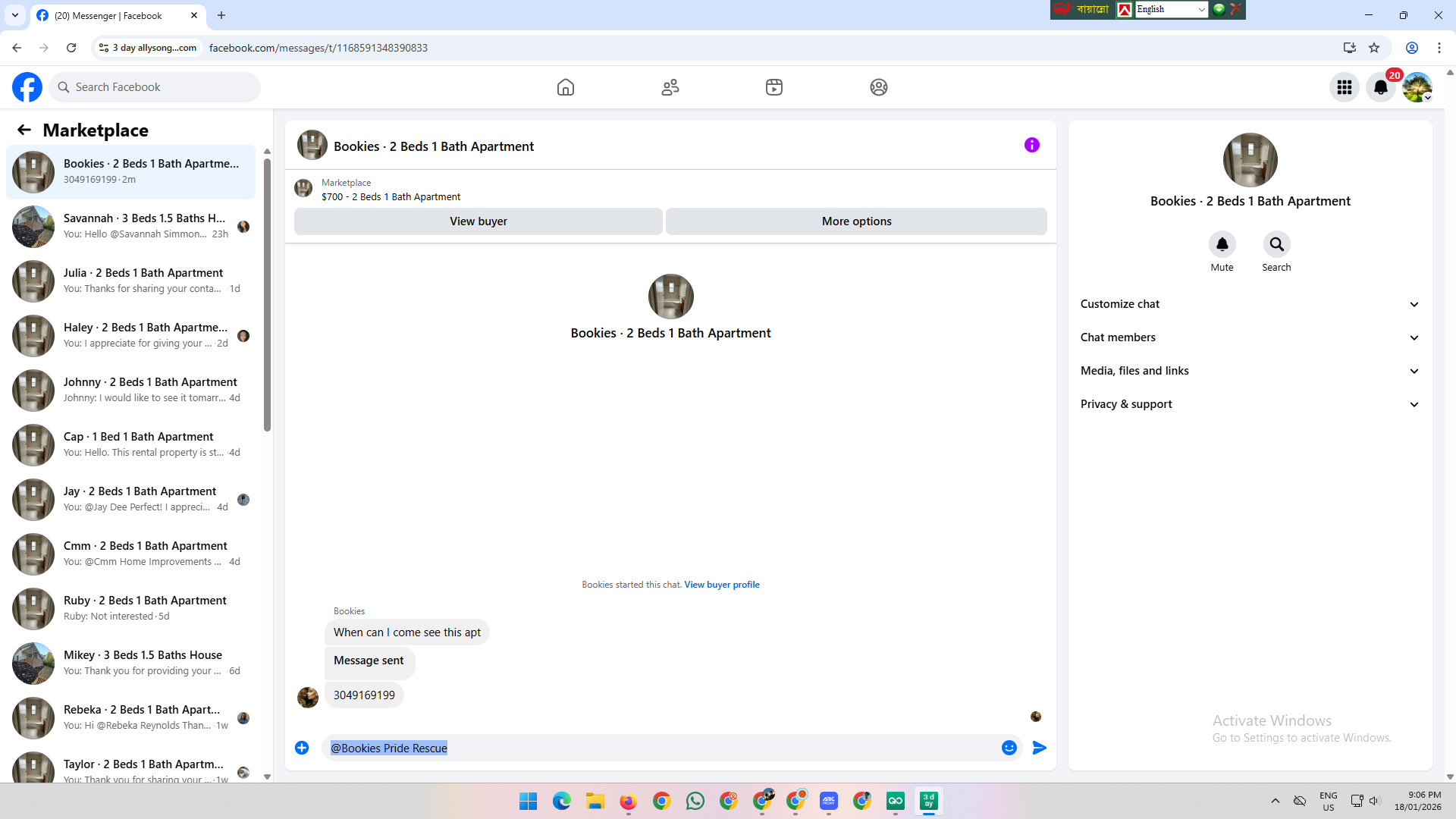
Task: Click the View buyer profile link
Action: (x=721, y=585)
